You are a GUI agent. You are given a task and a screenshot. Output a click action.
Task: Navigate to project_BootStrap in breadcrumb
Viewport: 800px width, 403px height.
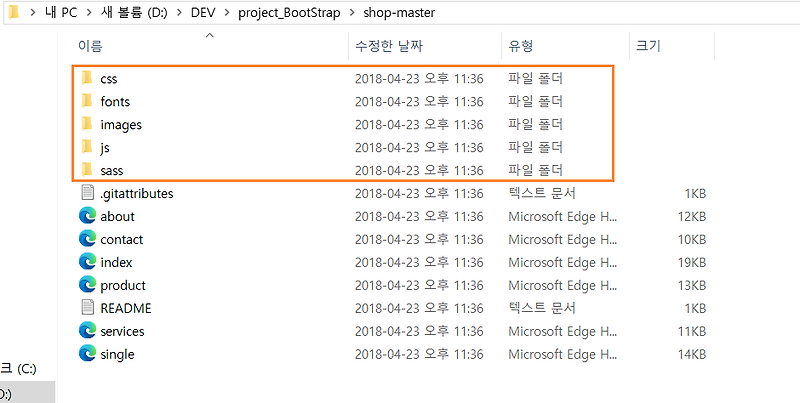(x=289, y=13)
